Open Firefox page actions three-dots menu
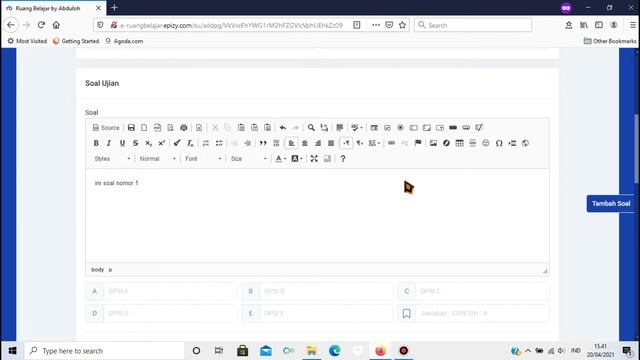This screenshot has width=640, height=360. pos(376,25)
